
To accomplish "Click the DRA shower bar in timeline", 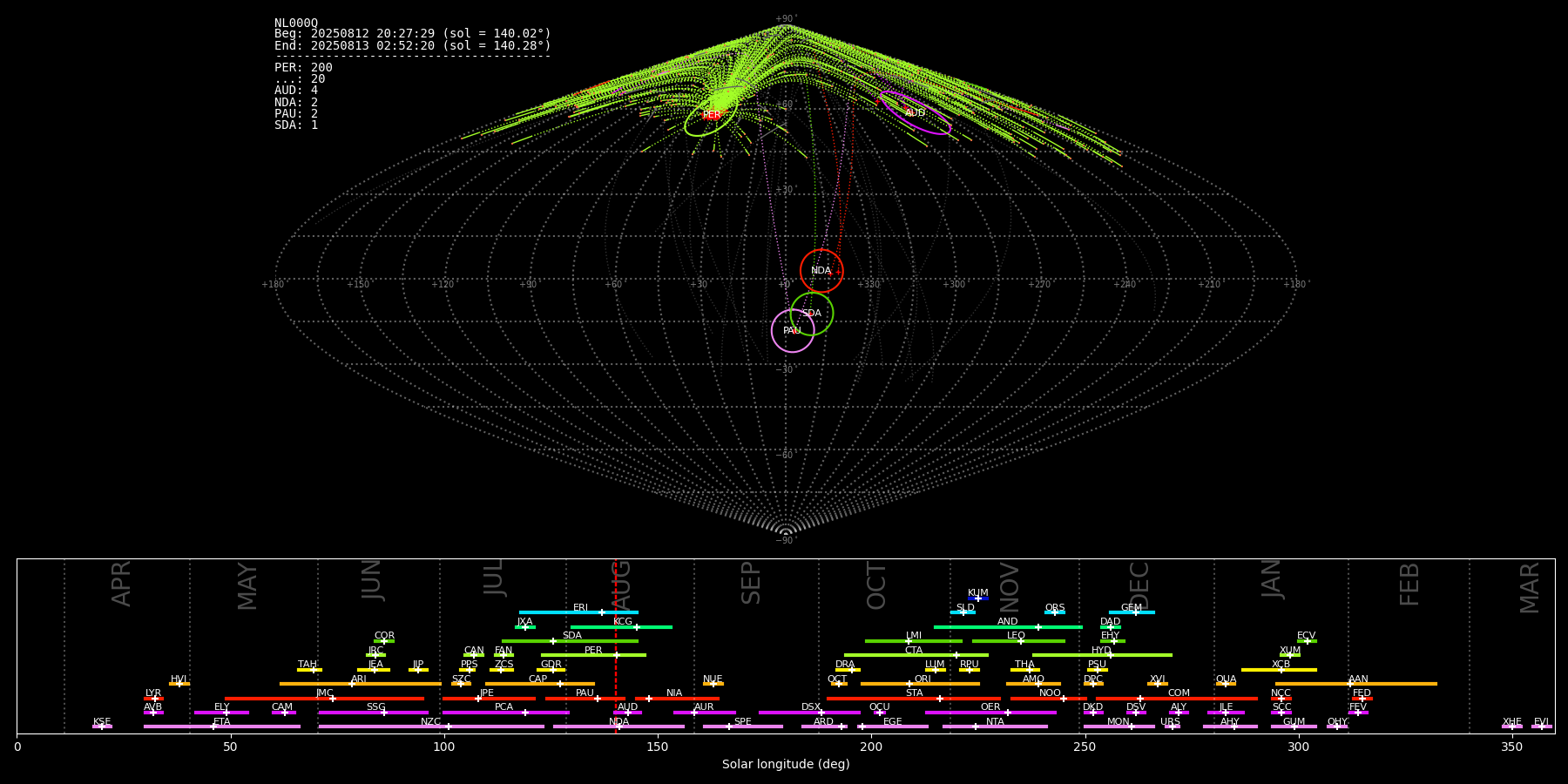I will tap(848, 670).
